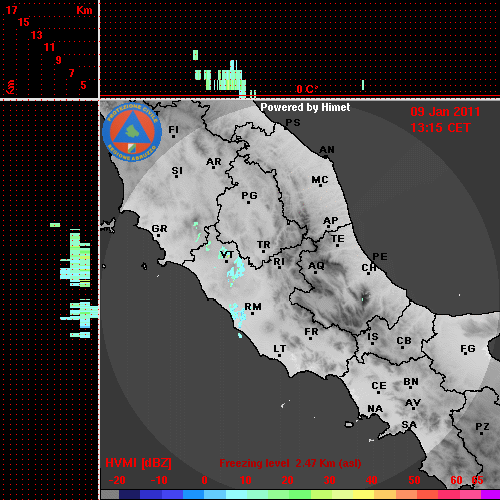Click the '9' height scale label
The width and height of the screenshot is (500, 500).
(59, 60)
